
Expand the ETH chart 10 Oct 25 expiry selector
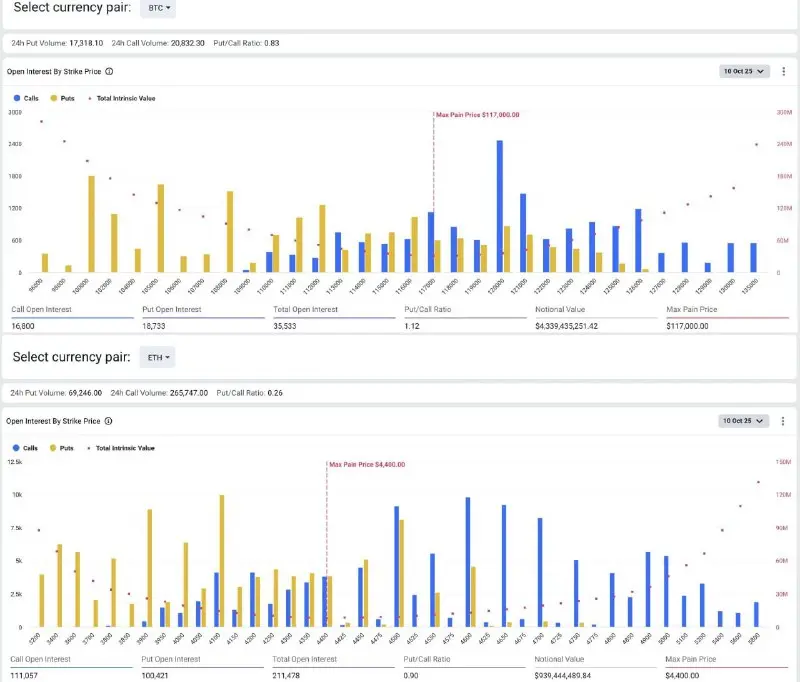pyautogui.click(x=743, y=421)
